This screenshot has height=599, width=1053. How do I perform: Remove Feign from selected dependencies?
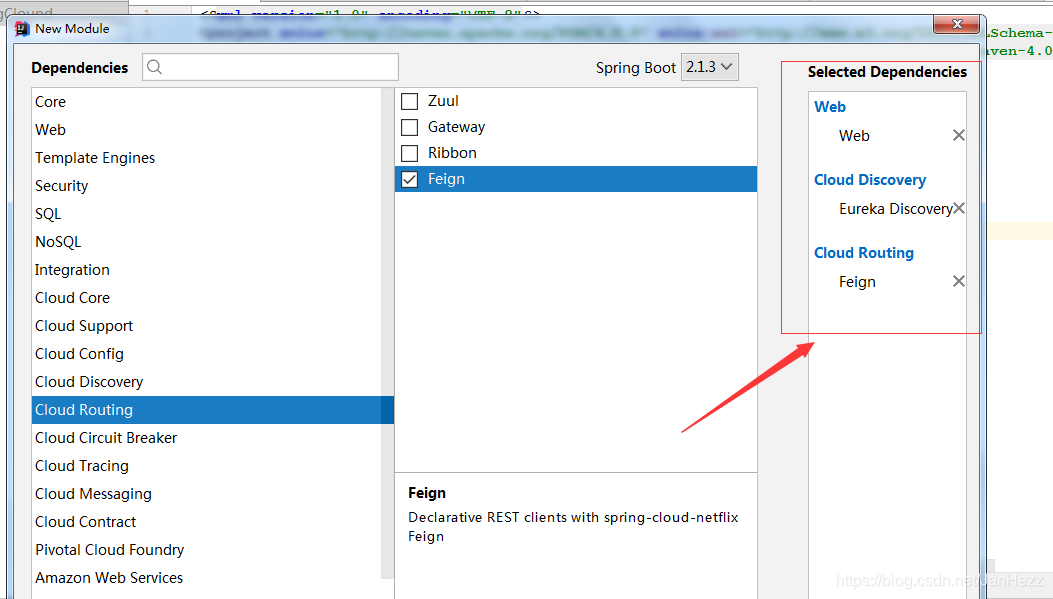coord(959,281)
